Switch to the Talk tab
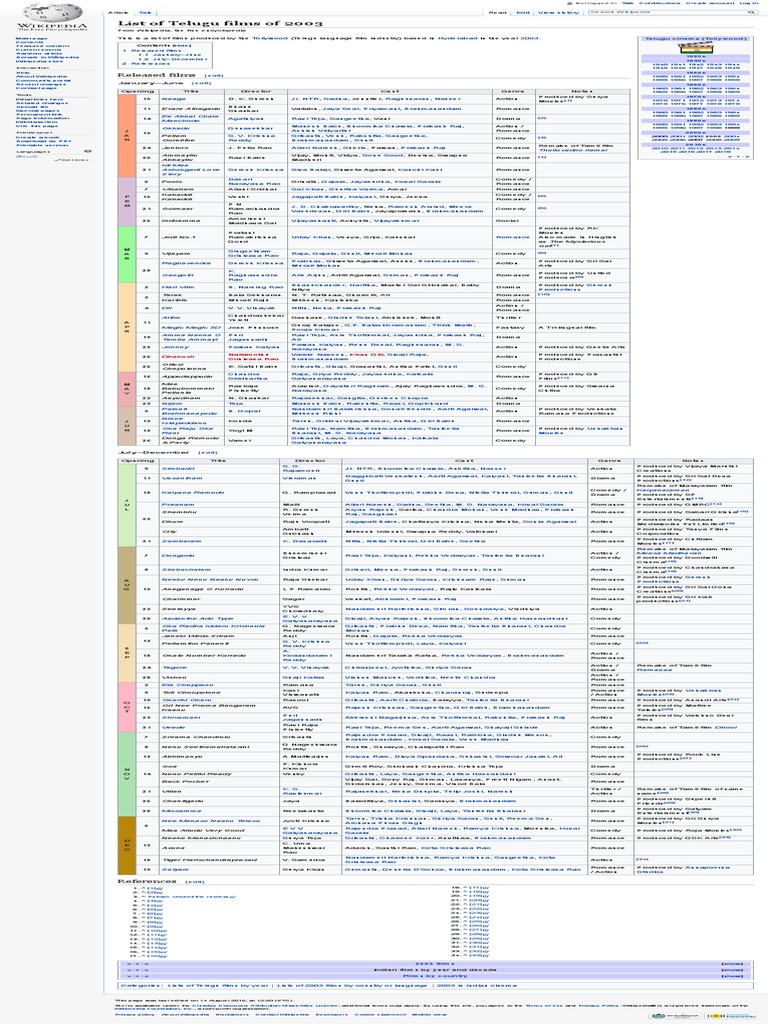This screenshot has width=768, height=1024. coord(145,12)
